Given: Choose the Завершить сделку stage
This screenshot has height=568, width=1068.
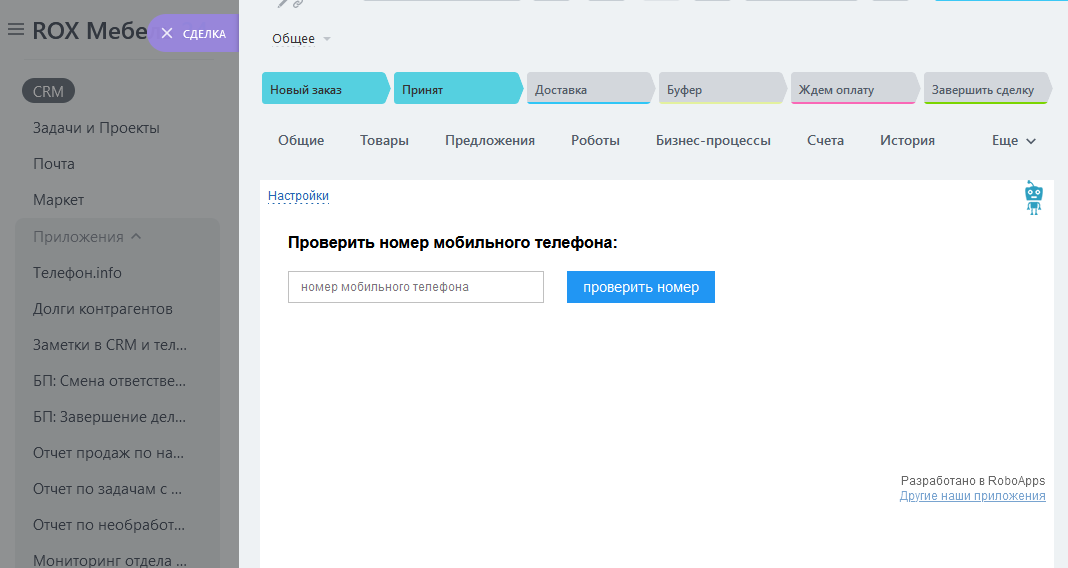Looking at the screenshot, I should tap(983, 89).
